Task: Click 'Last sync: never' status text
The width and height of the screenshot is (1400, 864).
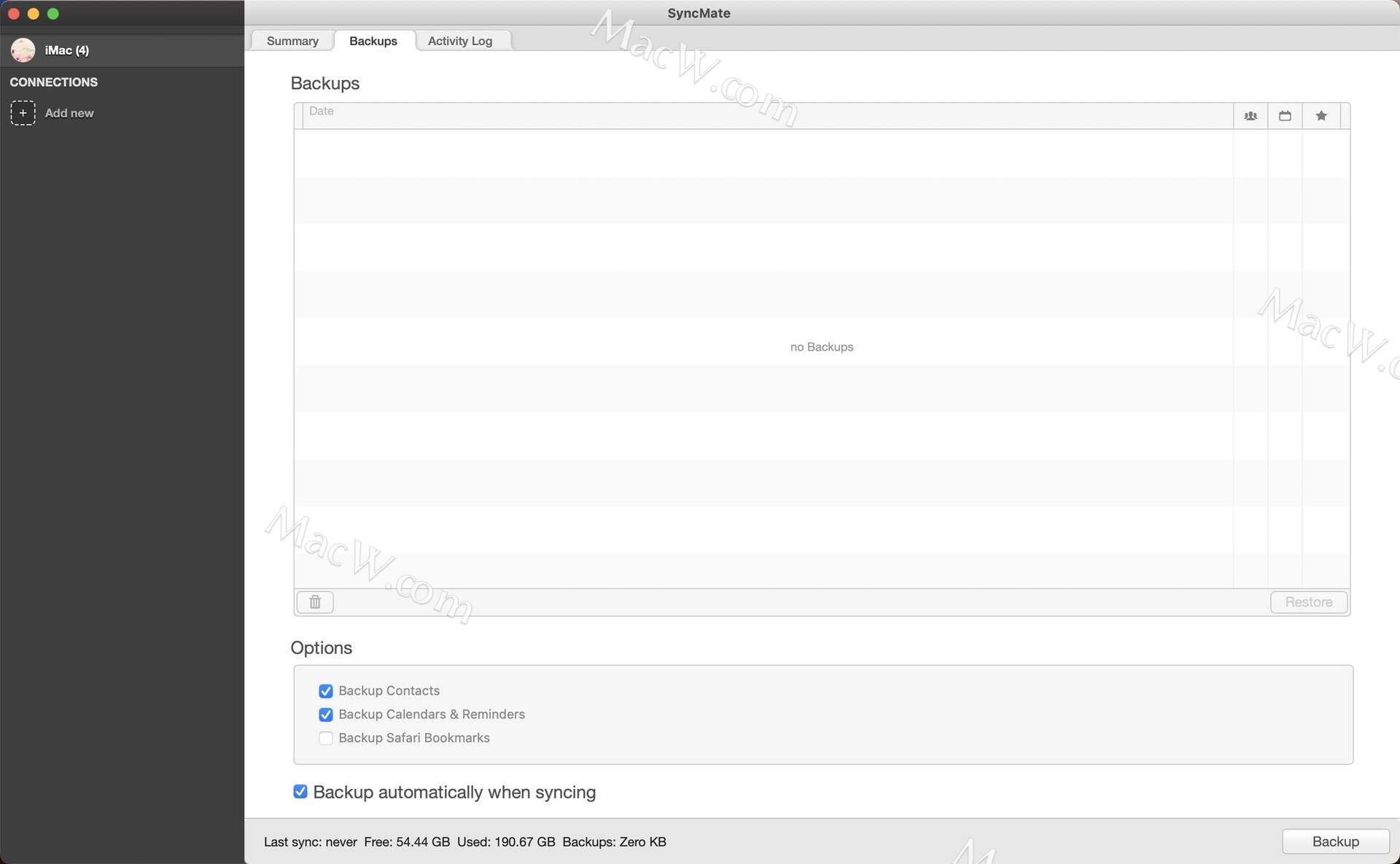Action: (x=311, y=842)
